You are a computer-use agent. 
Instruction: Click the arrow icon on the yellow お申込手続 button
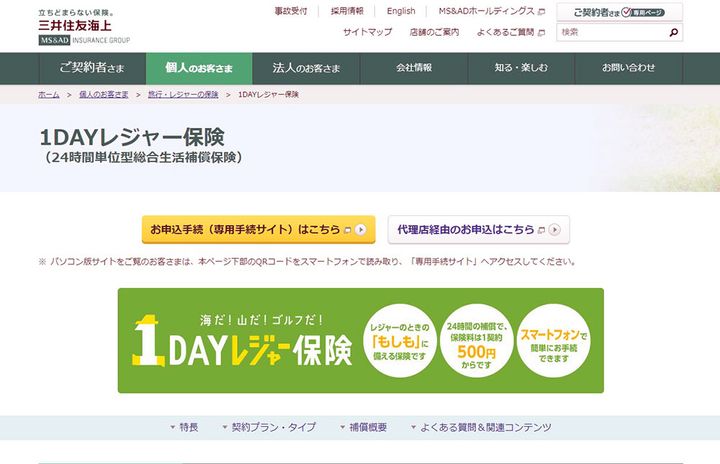point(361,229)
